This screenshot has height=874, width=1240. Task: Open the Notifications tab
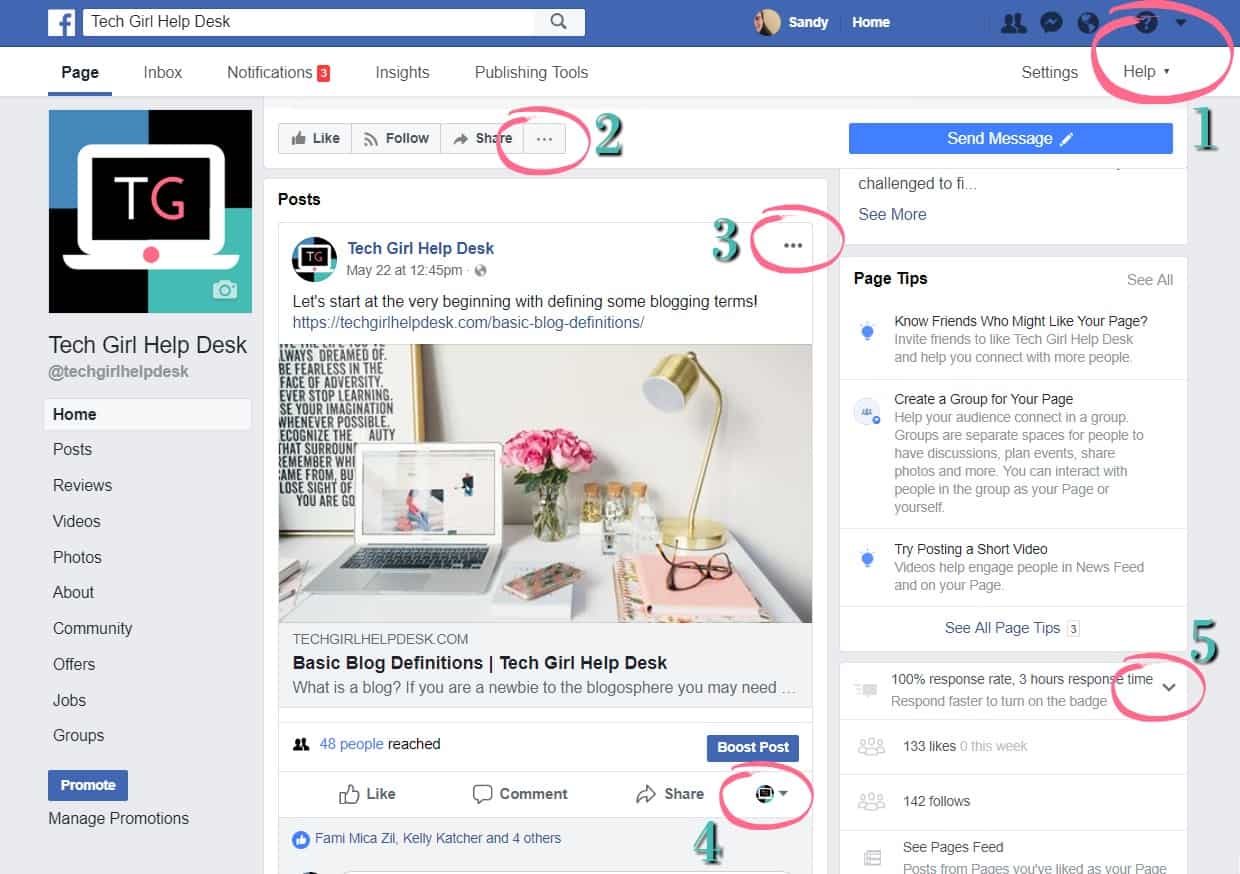pyautogui.click(x=278, y=72)
